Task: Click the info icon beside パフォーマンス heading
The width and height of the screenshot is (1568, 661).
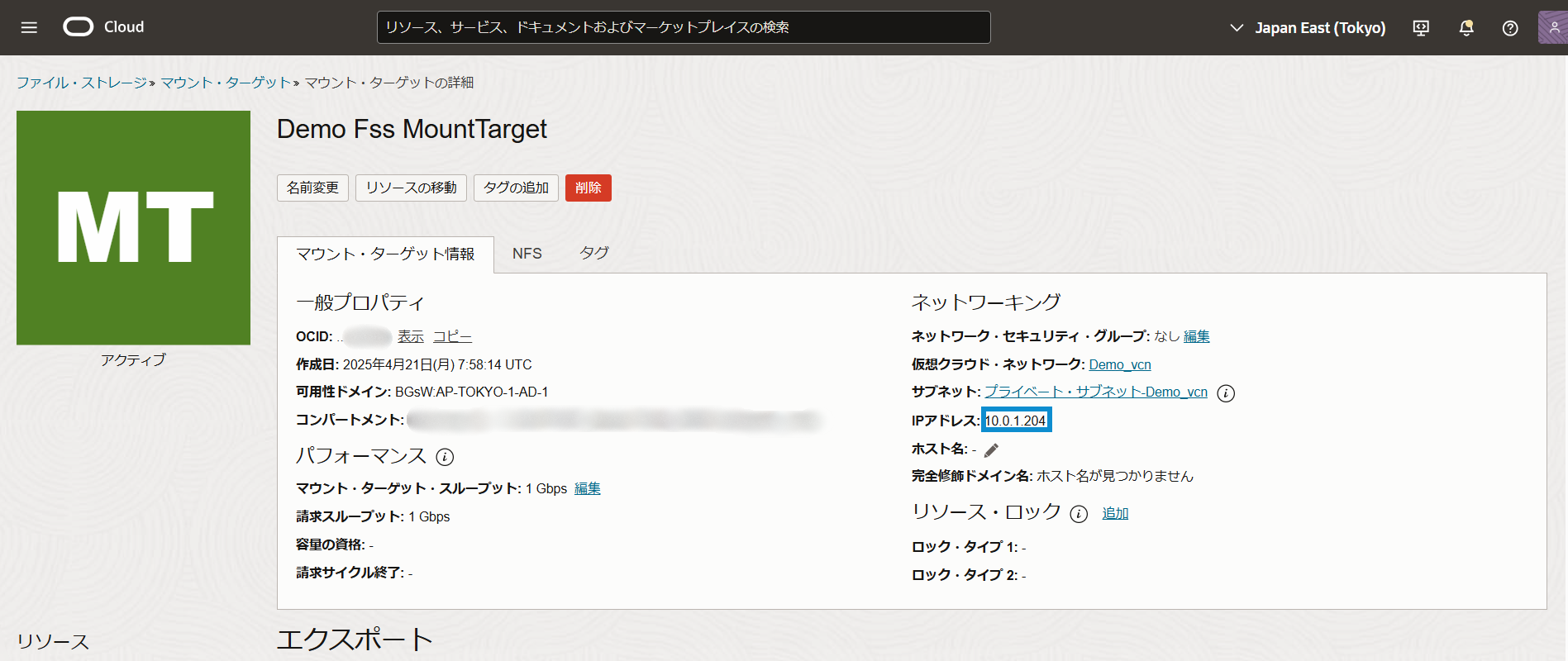Action: 445,457
